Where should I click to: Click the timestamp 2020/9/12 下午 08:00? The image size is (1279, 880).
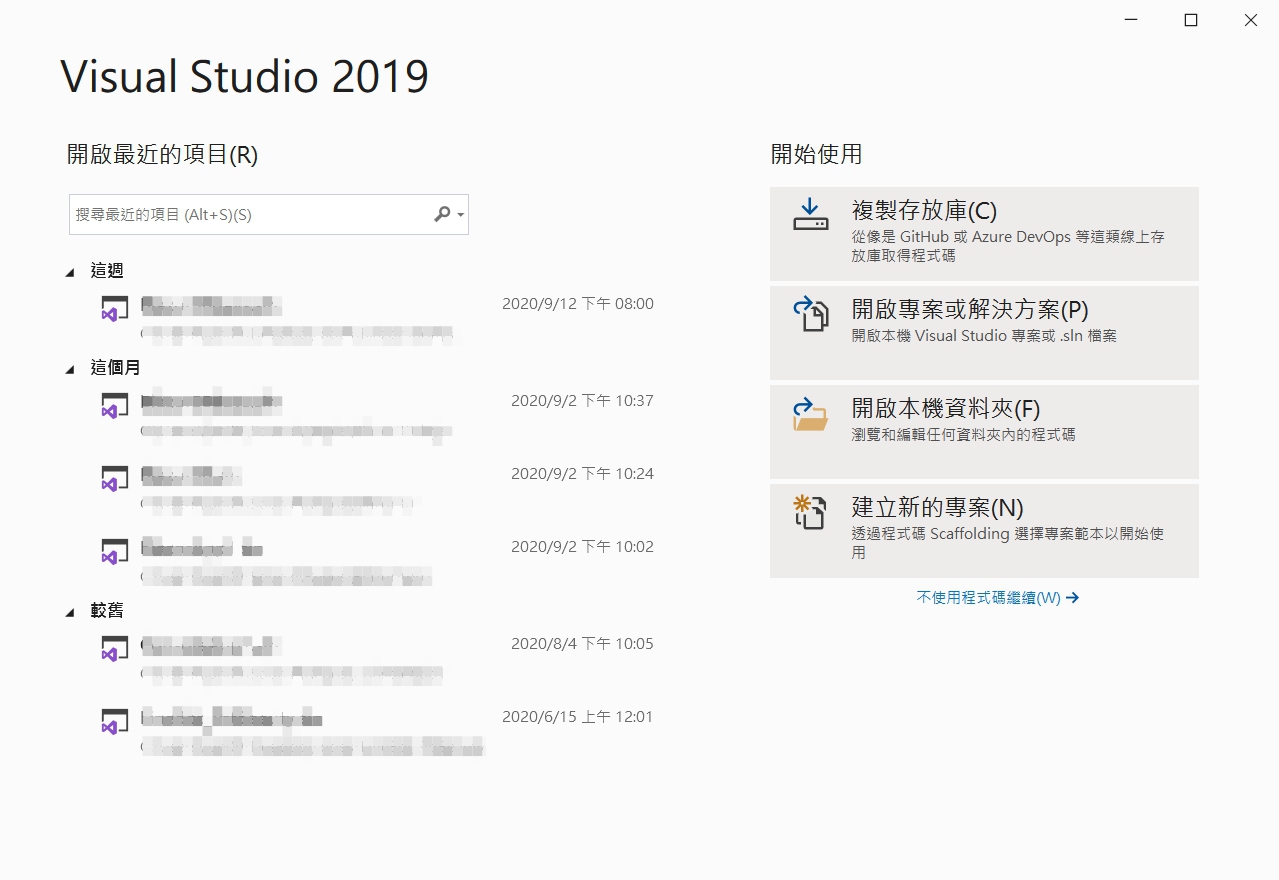coord(578,304)
